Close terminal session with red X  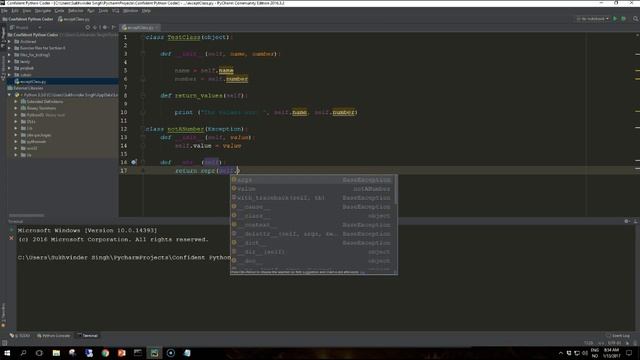click(11, 238)
